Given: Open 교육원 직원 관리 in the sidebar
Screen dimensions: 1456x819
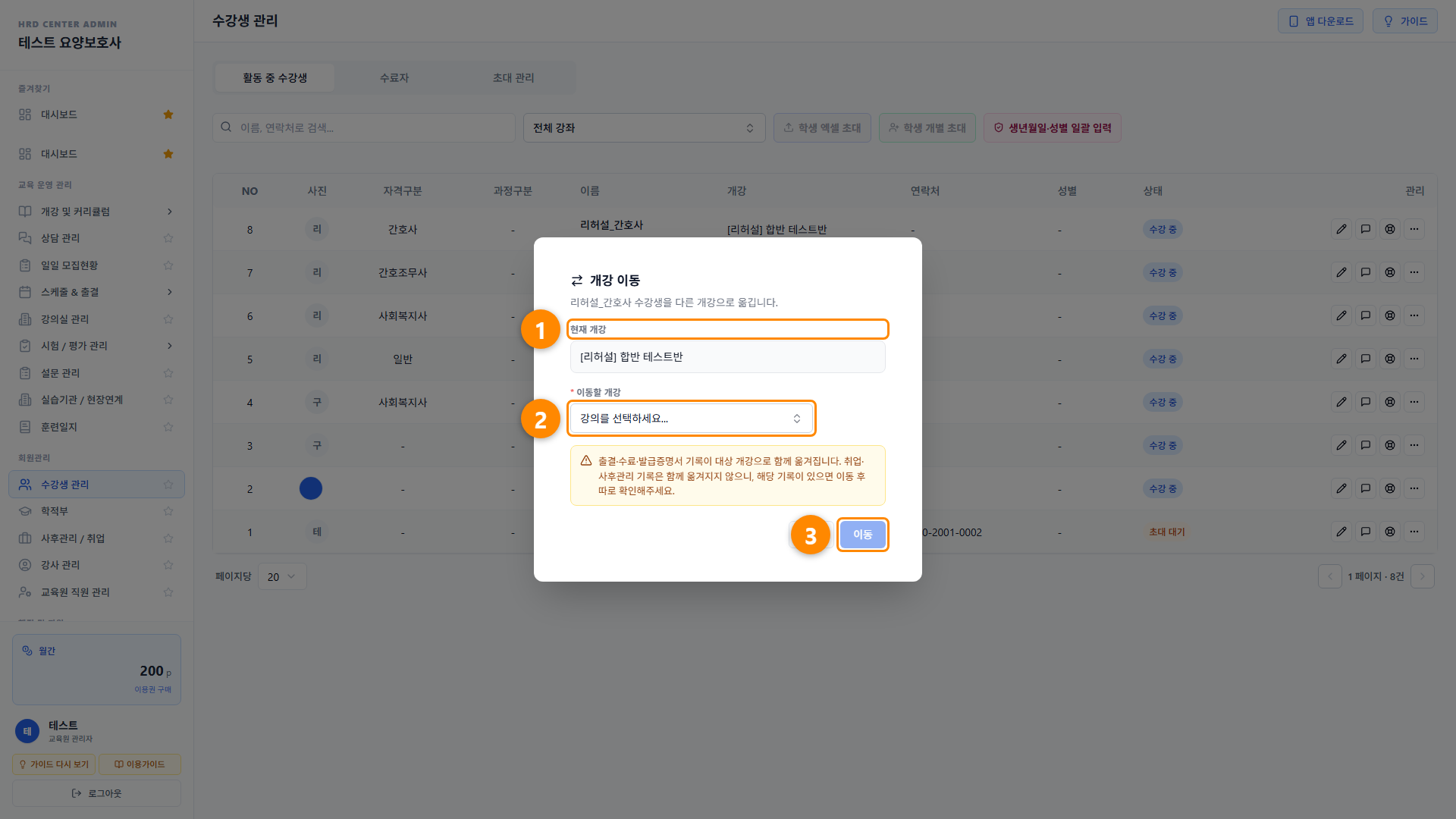Looking at the screenshot, I should [96, 592].
